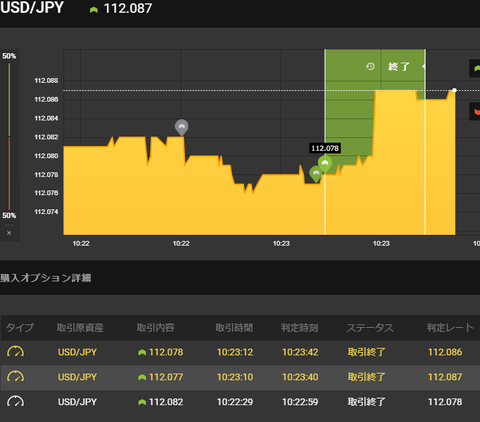Click USD/JPY in the 112.078 trade row
The width and height of the screenshot is (480, 422).
pos(77,352)
